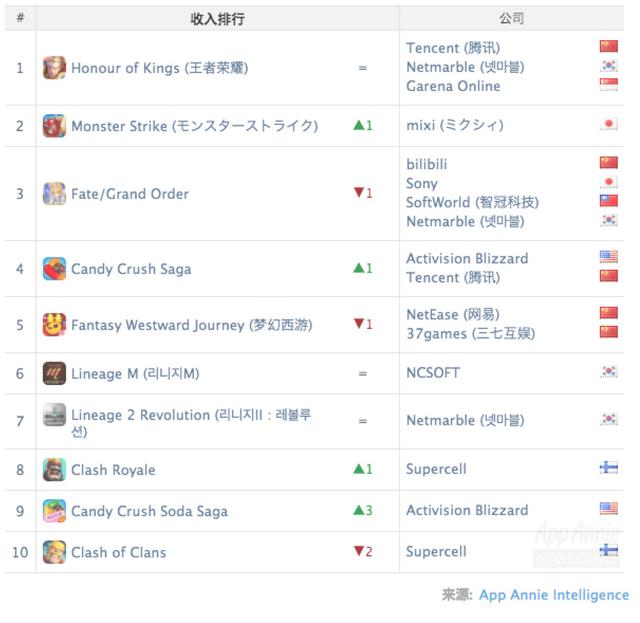This screenshot has width=640, height=623.
Task: Click the 公司 column header
Action: (x=511, y=19)
